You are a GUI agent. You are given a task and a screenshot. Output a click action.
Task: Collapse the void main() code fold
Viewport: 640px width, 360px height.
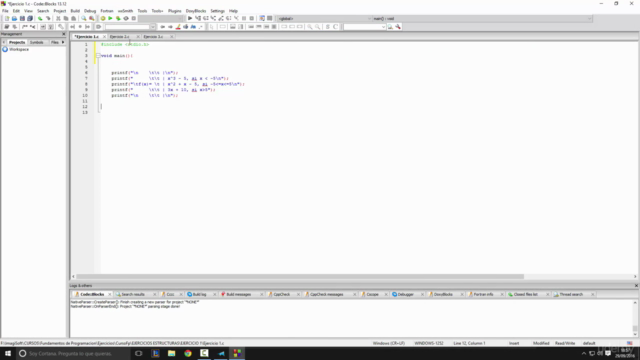98,56
